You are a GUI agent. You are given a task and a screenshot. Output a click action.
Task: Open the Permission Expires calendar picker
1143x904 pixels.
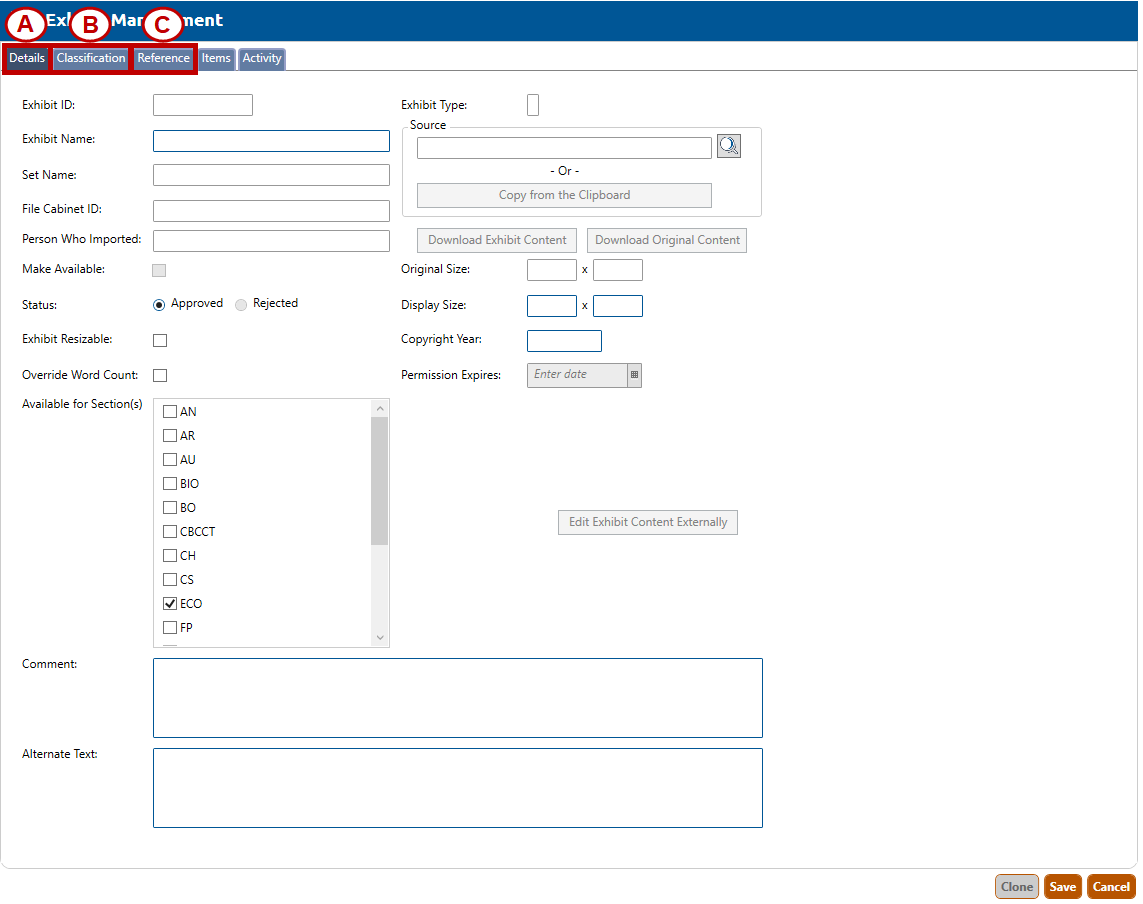[634, 375]
